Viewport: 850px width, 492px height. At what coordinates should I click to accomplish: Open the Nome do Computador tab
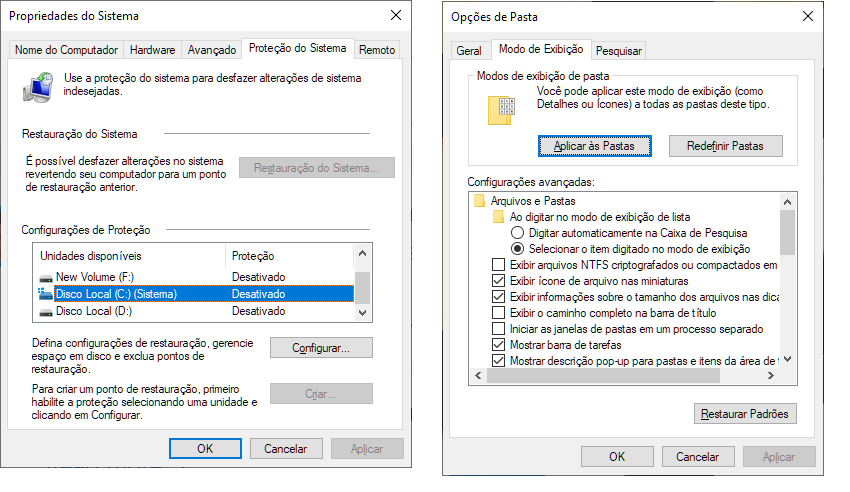[x=66, y=50]
